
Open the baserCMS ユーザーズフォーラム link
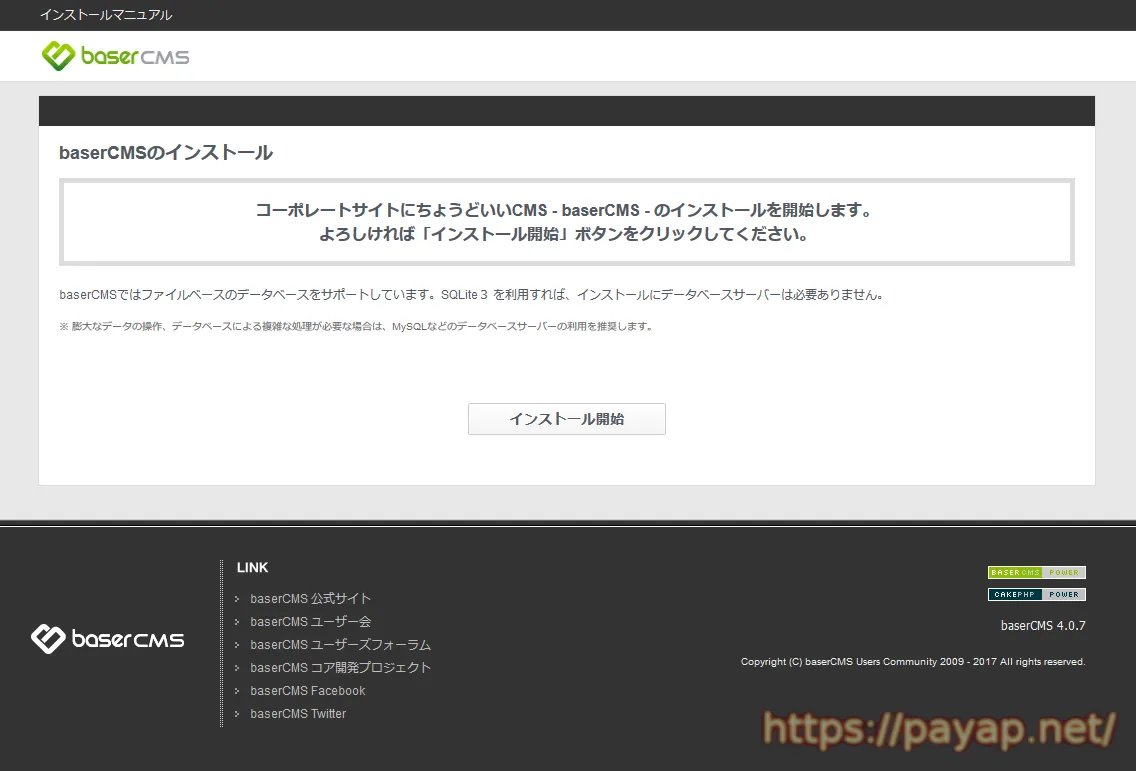pos(340,644)
